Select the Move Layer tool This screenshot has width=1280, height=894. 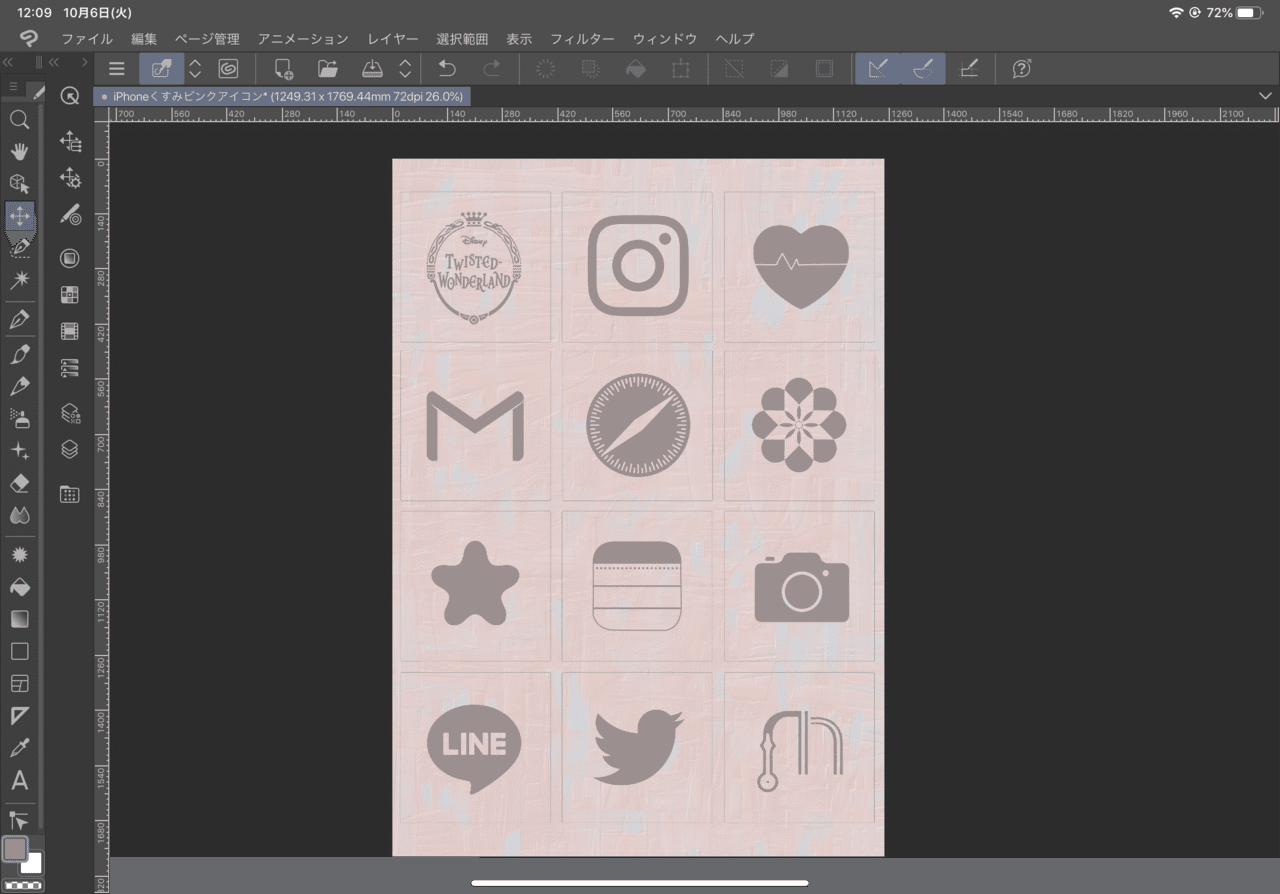(19, 216)
